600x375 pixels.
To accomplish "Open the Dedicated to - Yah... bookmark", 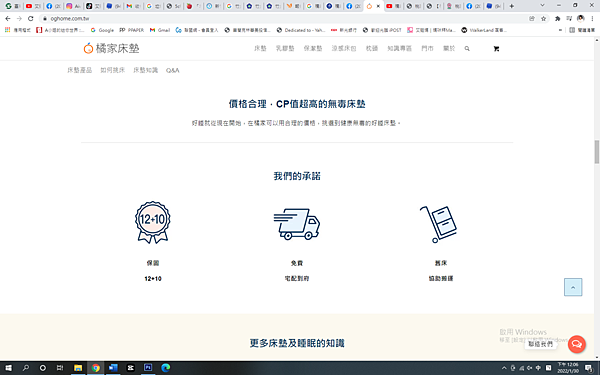I will tap(301, 30).
